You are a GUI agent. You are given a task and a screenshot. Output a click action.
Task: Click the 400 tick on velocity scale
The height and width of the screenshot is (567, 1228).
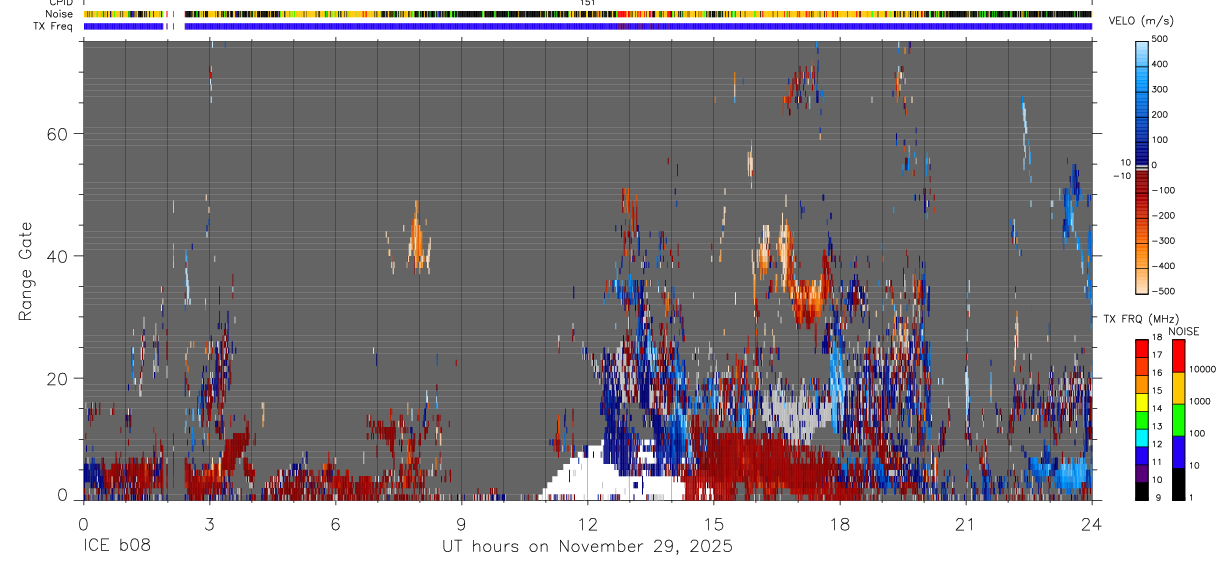[x=1161, y=64]
